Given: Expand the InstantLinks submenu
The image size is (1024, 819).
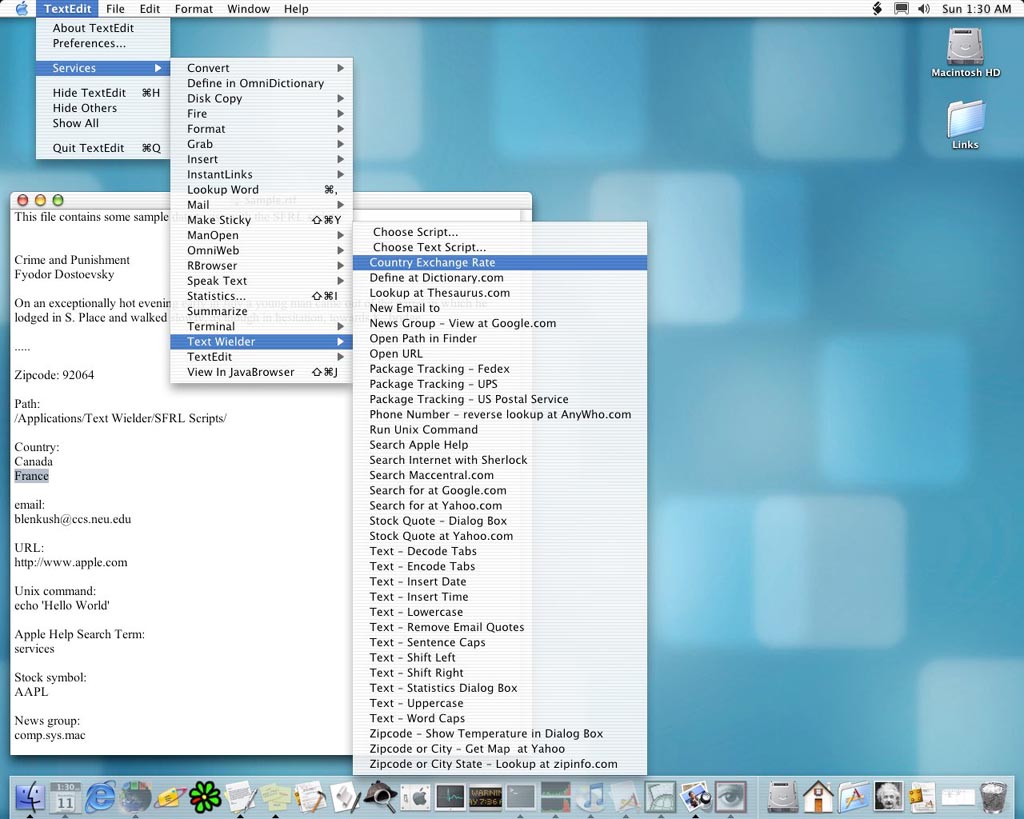Looking at the screenshot, I should click(x=261, y=174).
